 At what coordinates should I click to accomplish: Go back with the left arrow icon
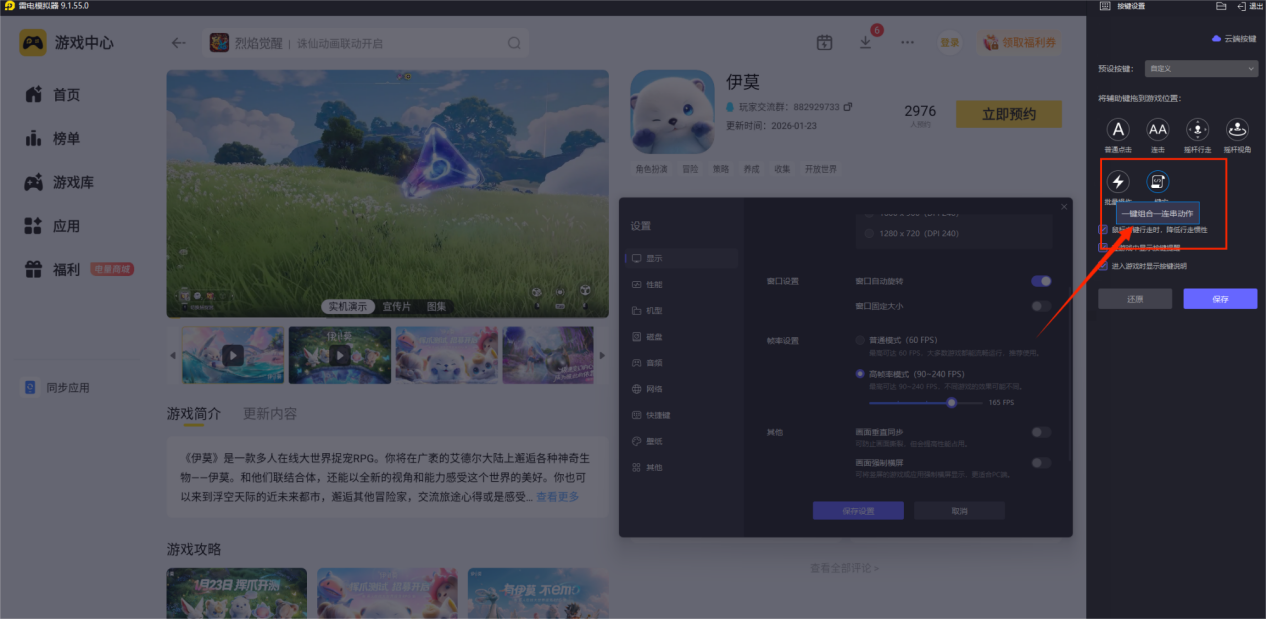(x=178, y=43)
